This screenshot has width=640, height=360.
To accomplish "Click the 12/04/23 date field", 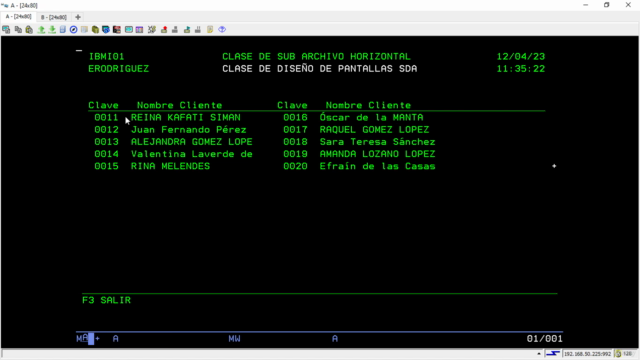I will 521,56.
